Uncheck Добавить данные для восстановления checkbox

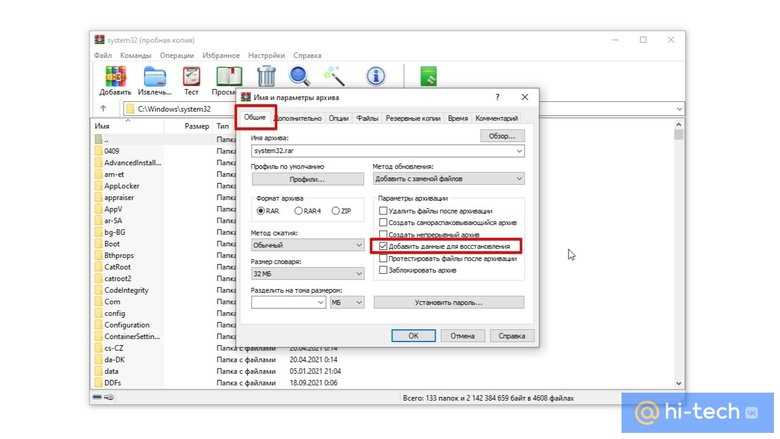tap(383, 246)
